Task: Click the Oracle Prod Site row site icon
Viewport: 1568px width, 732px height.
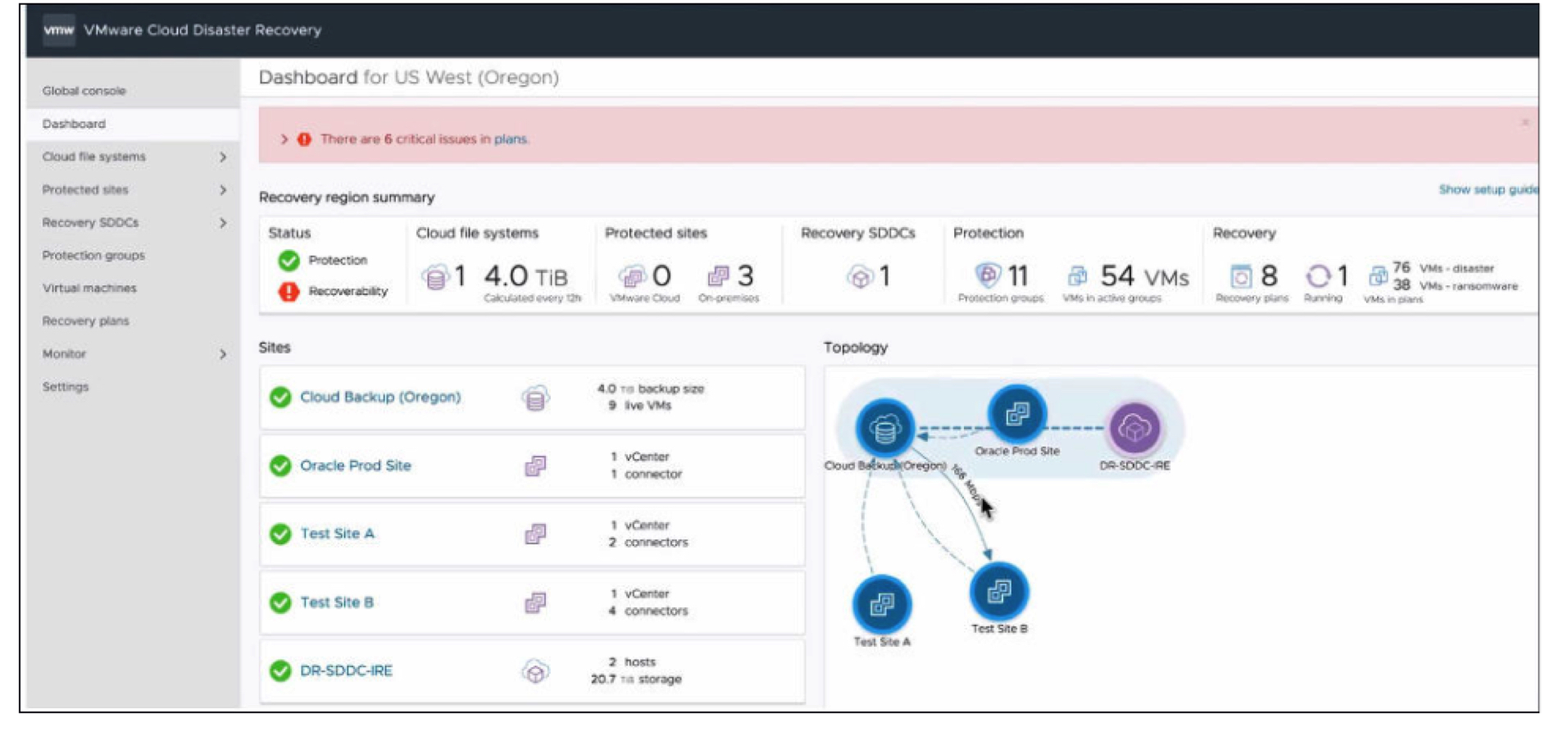Action: tap(535, 466)
